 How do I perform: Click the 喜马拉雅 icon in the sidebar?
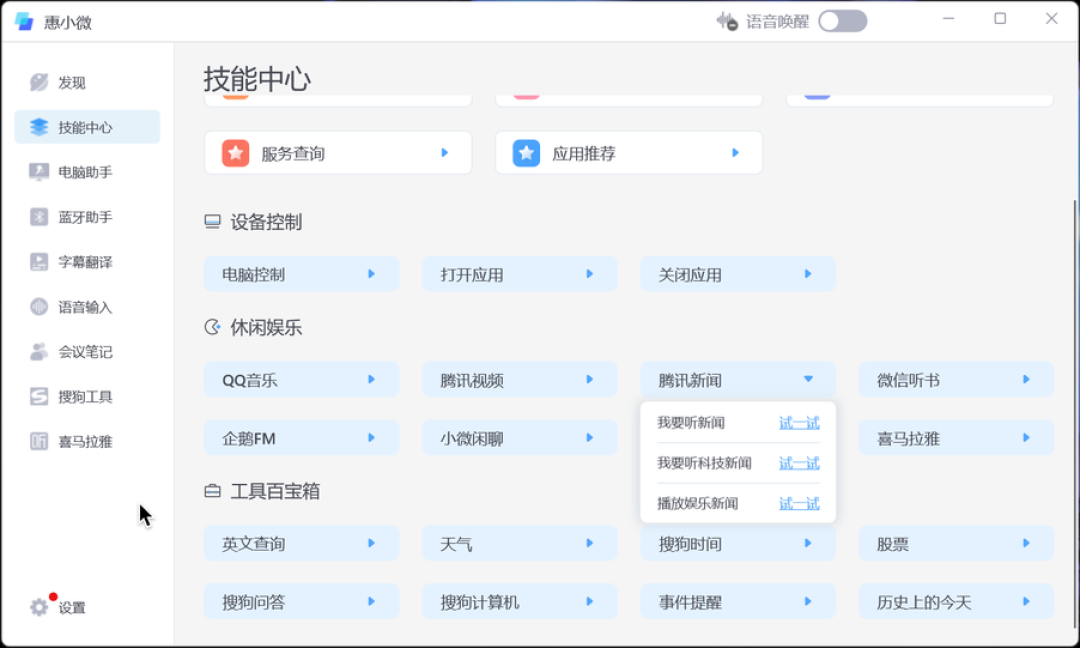point(39,441)
